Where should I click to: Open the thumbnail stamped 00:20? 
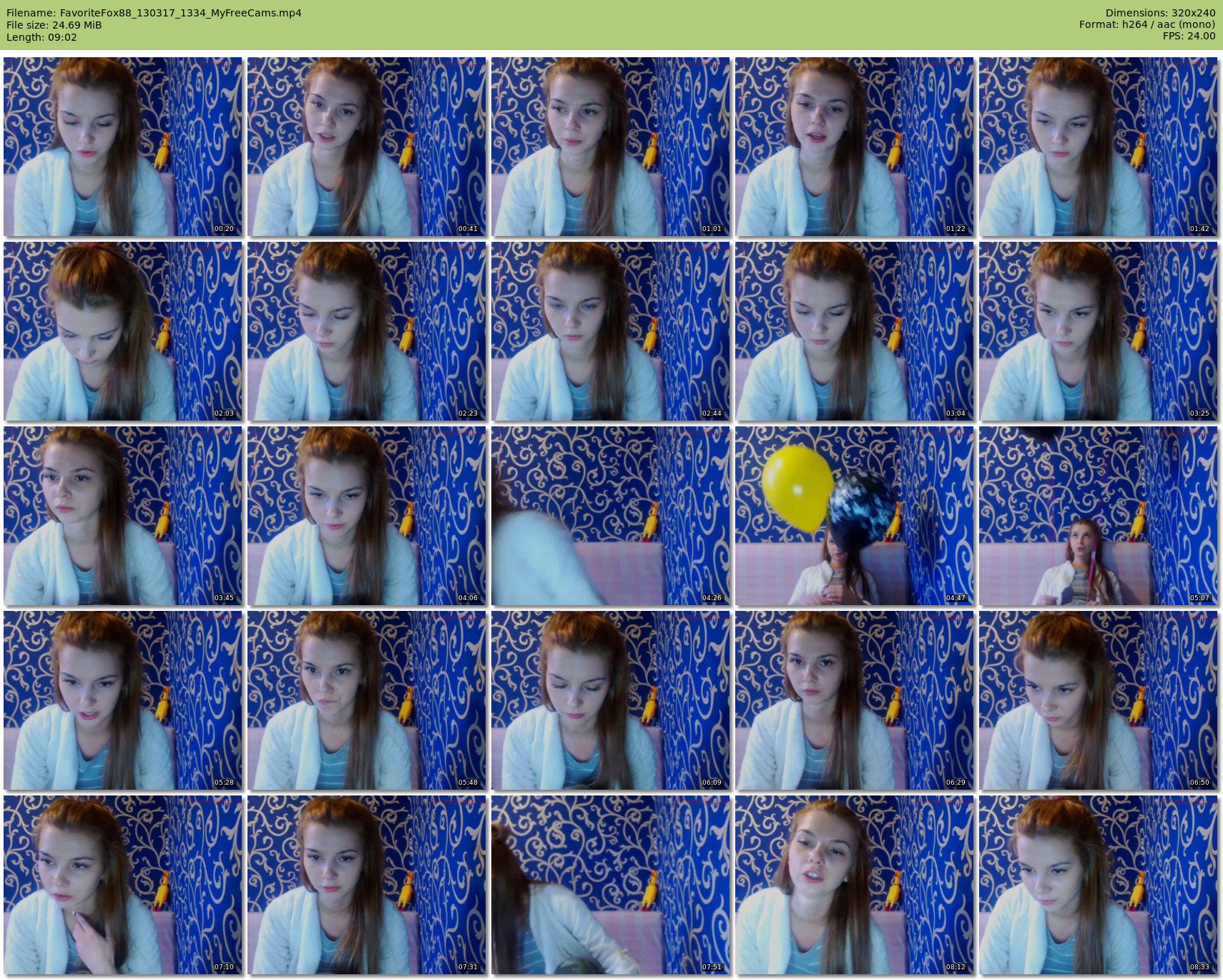[122, 147]
